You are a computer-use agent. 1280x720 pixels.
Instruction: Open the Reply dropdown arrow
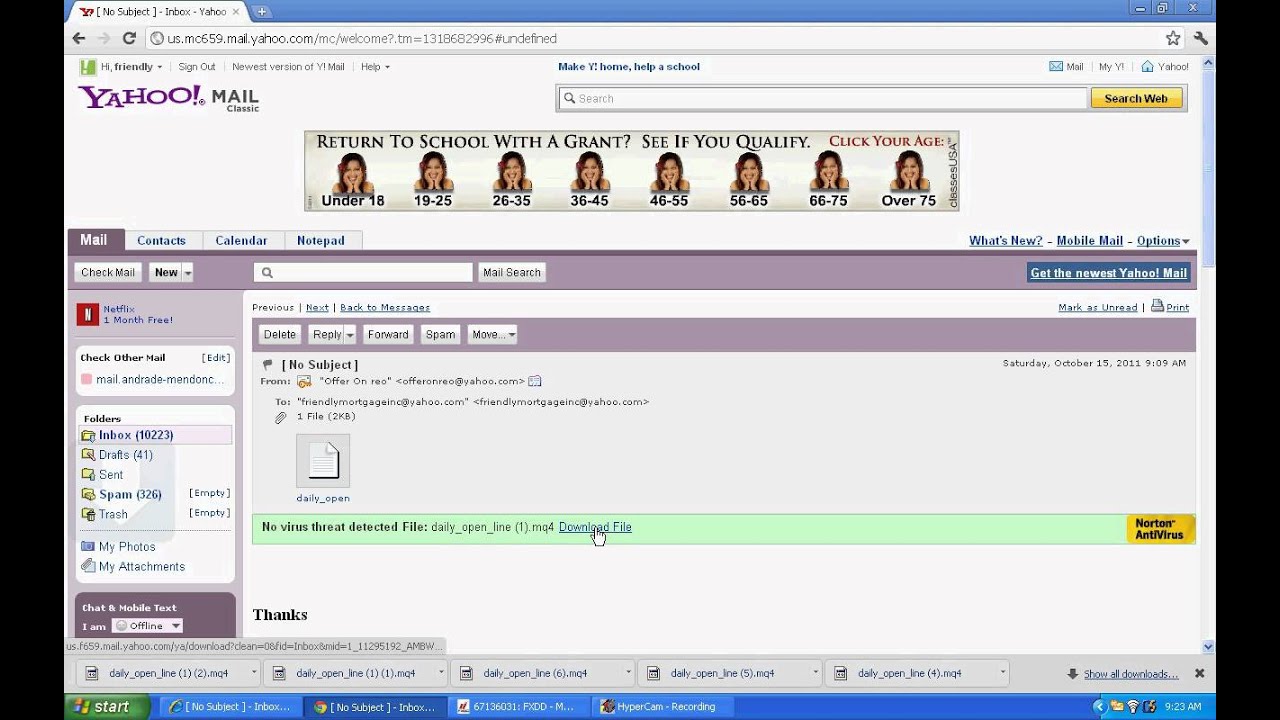(x=350, y=335)
